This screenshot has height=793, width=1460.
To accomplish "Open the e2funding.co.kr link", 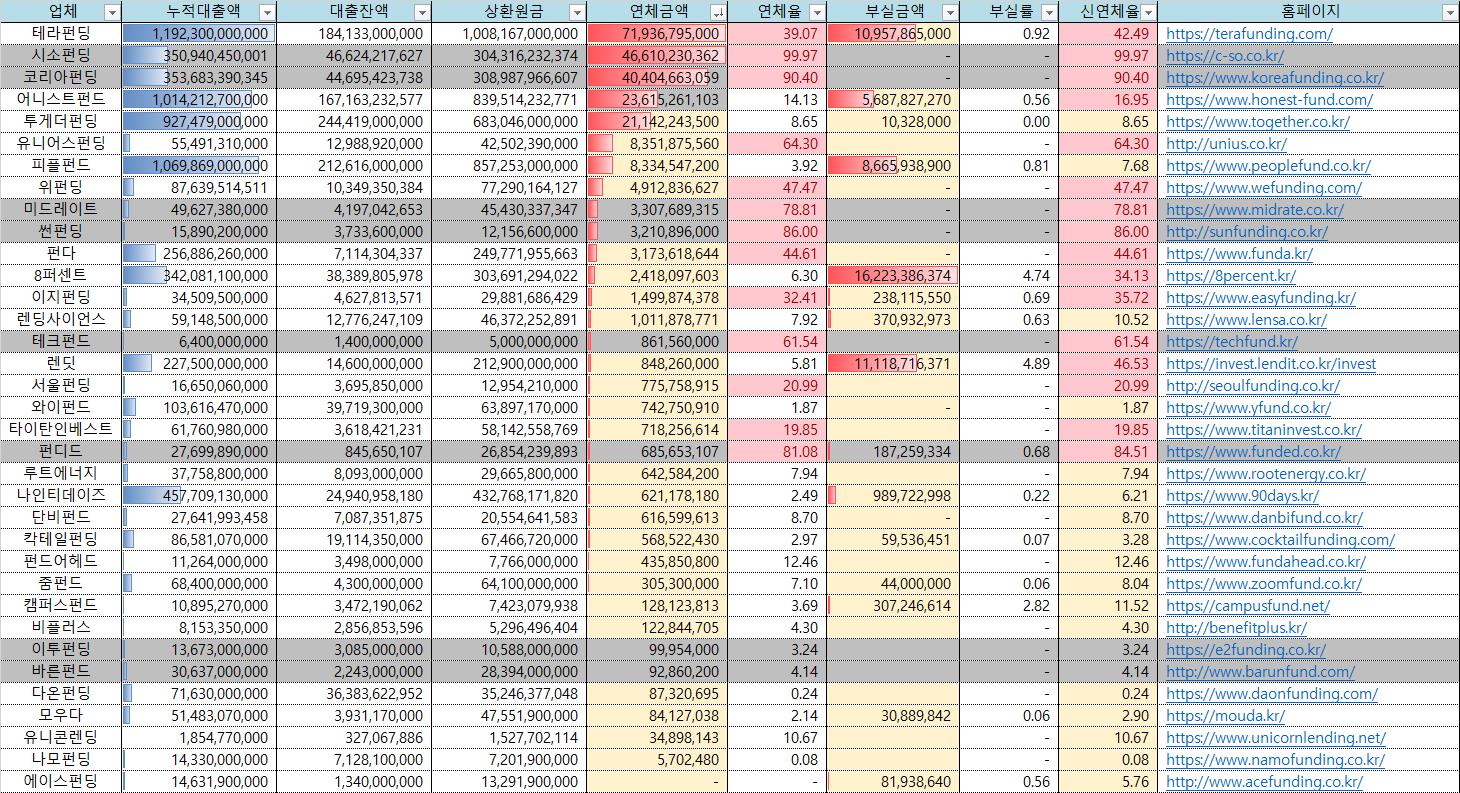I will [1246, 650].
